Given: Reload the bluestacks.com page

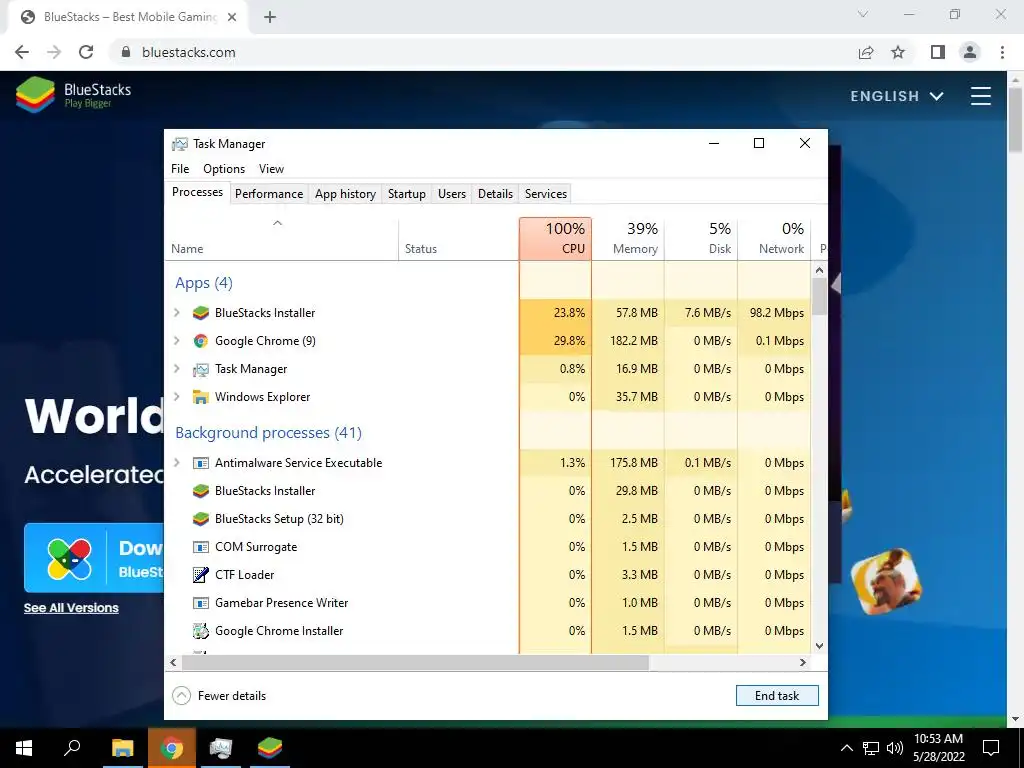Looking at the screenshot, I should 86,52.
